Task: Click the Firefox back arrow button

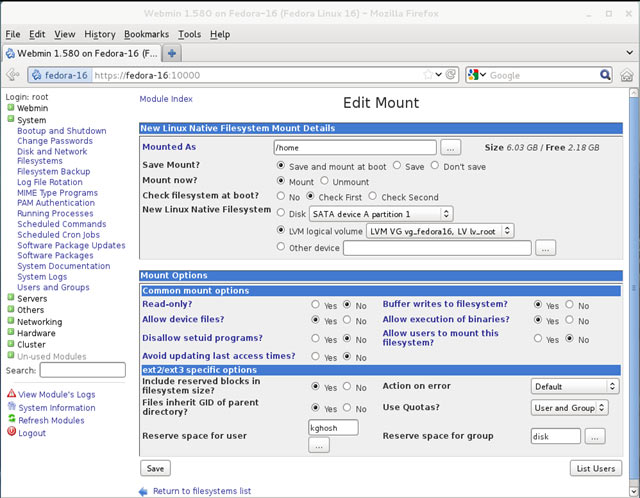Action: click(x=13, y=75)
